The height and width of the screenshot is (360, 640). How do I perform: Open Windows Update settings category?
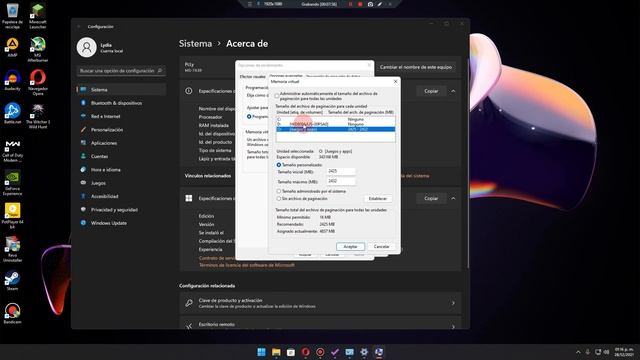[x=121, y=223]
